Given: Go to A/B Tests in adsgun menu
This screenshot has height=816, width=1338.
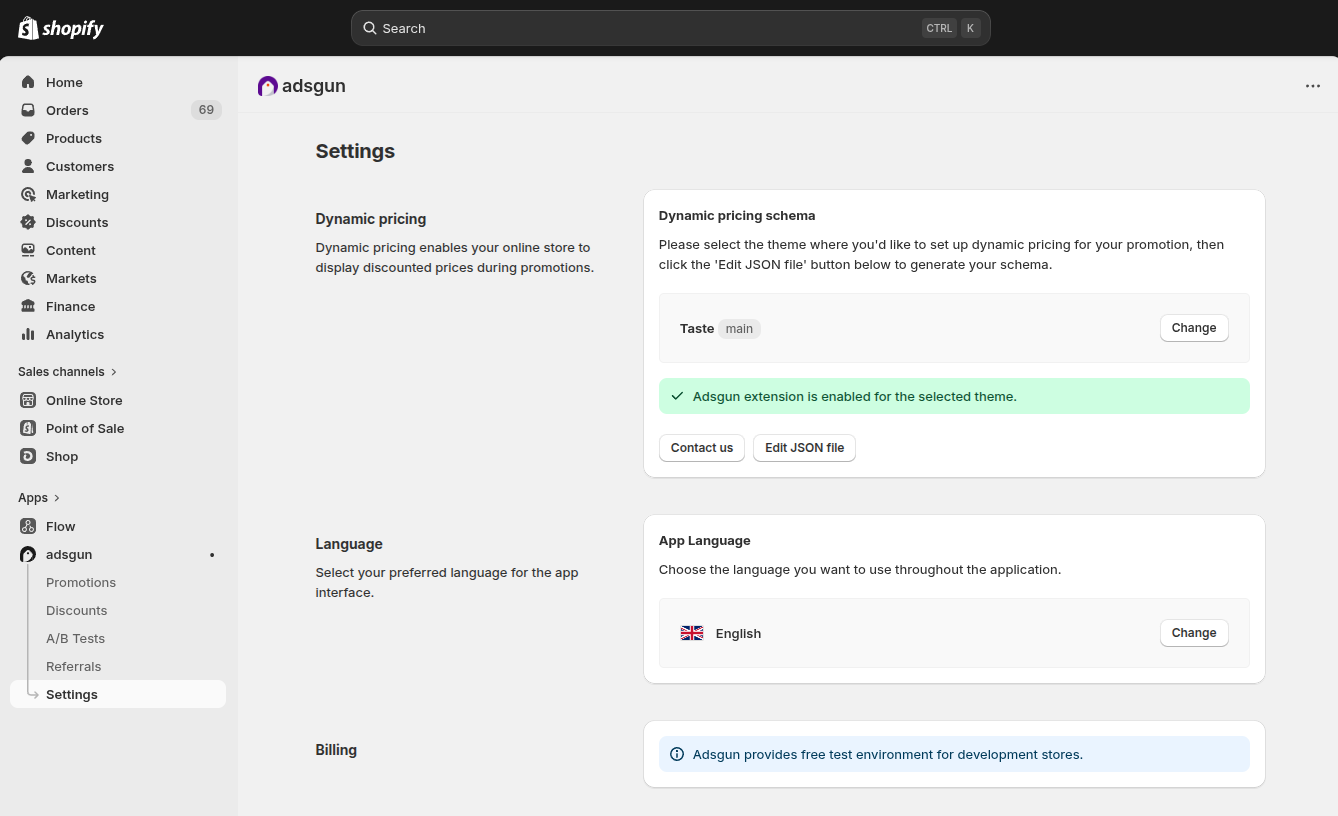Looking at the screenshot, I should (75, 638).
